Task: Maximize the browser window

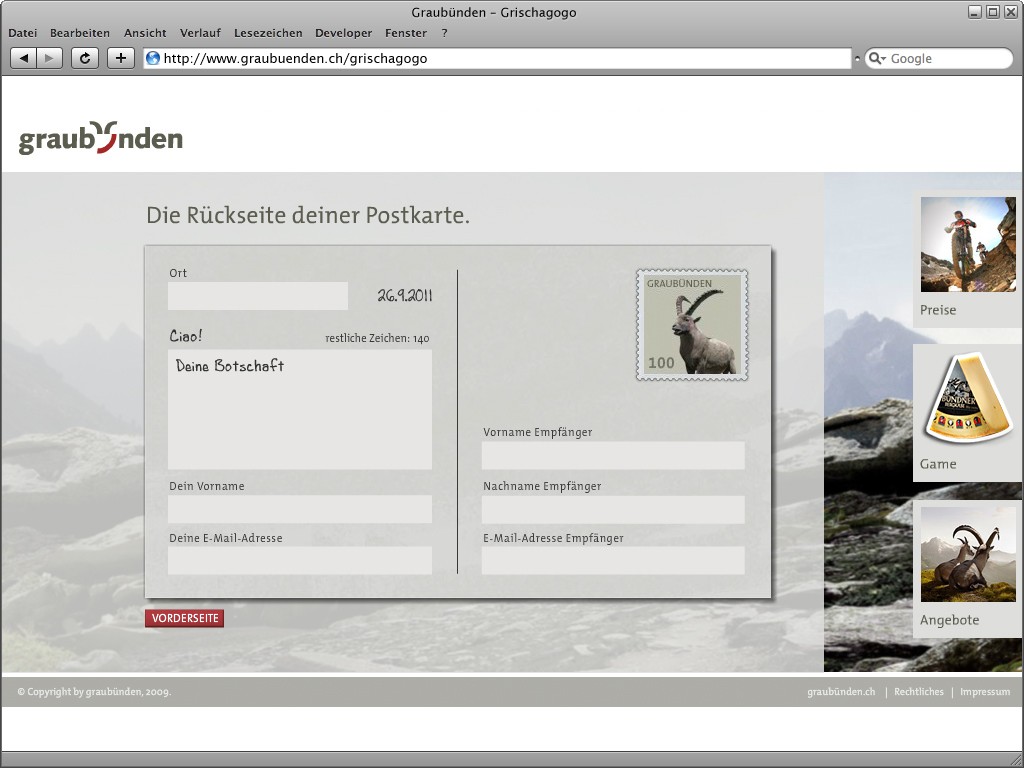Action: click(x=993, y=12)
